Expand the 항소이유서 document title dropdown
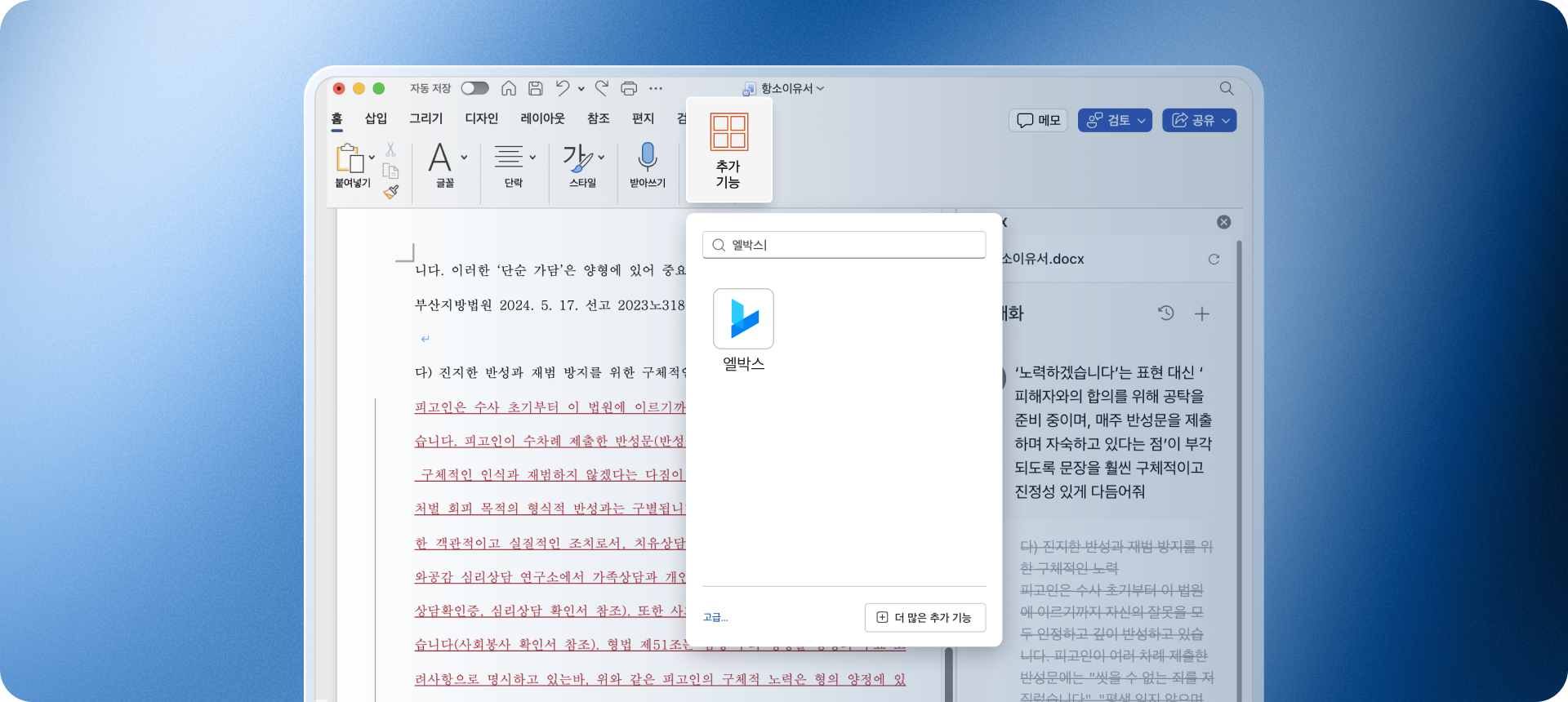 [x=784, y=88]
